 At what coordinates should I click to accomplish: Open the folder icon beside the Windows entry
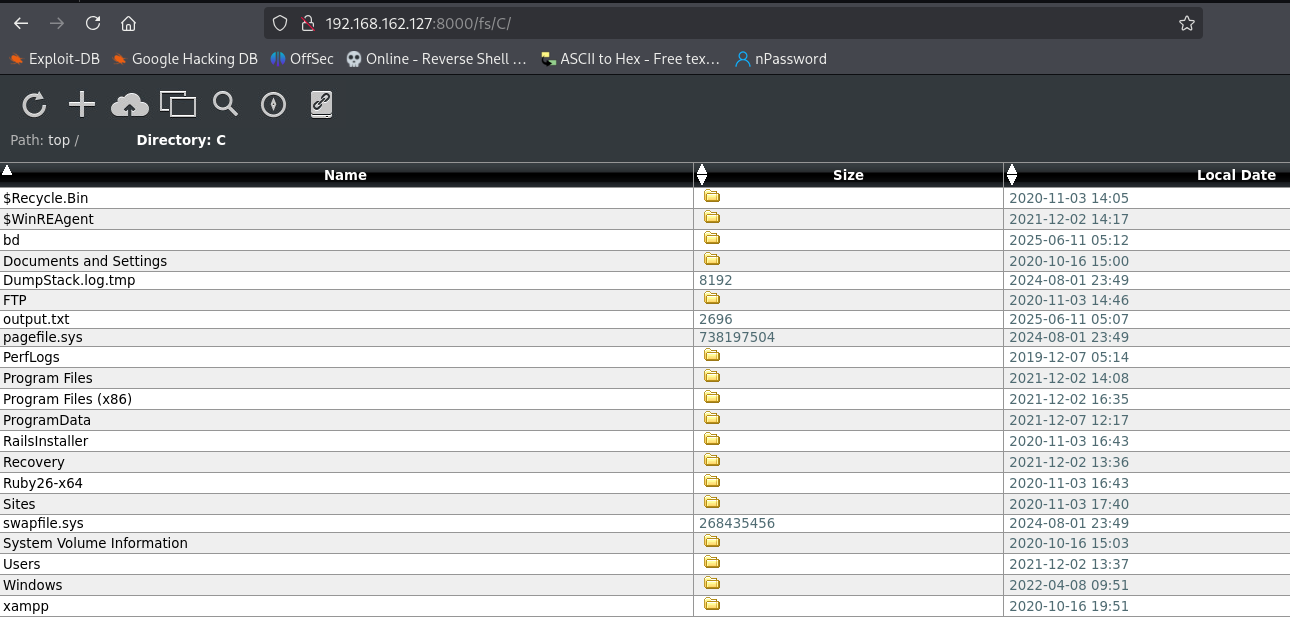coord(711,583)
